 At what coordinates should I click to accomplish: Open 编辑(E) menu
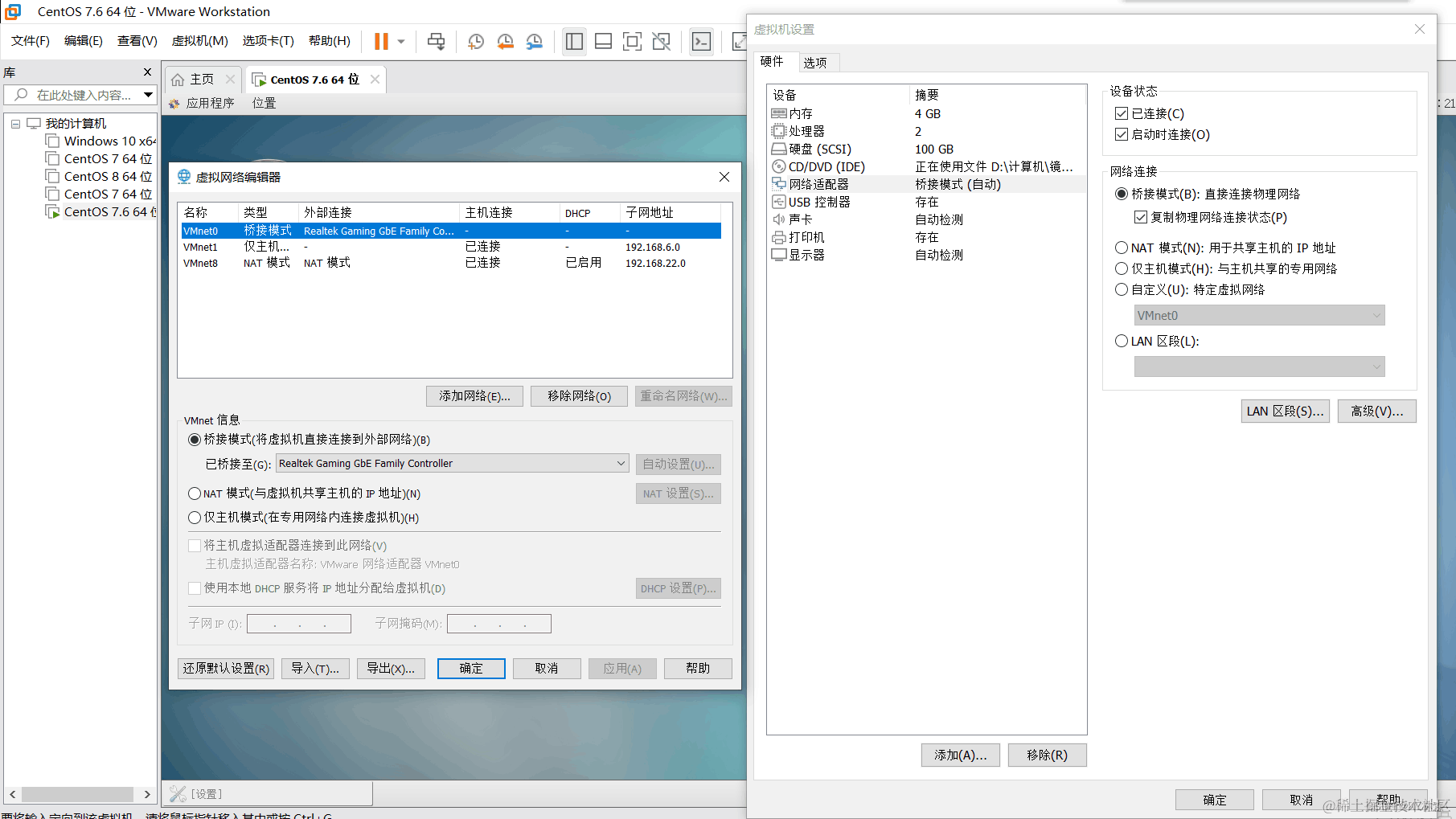point(84,41)
